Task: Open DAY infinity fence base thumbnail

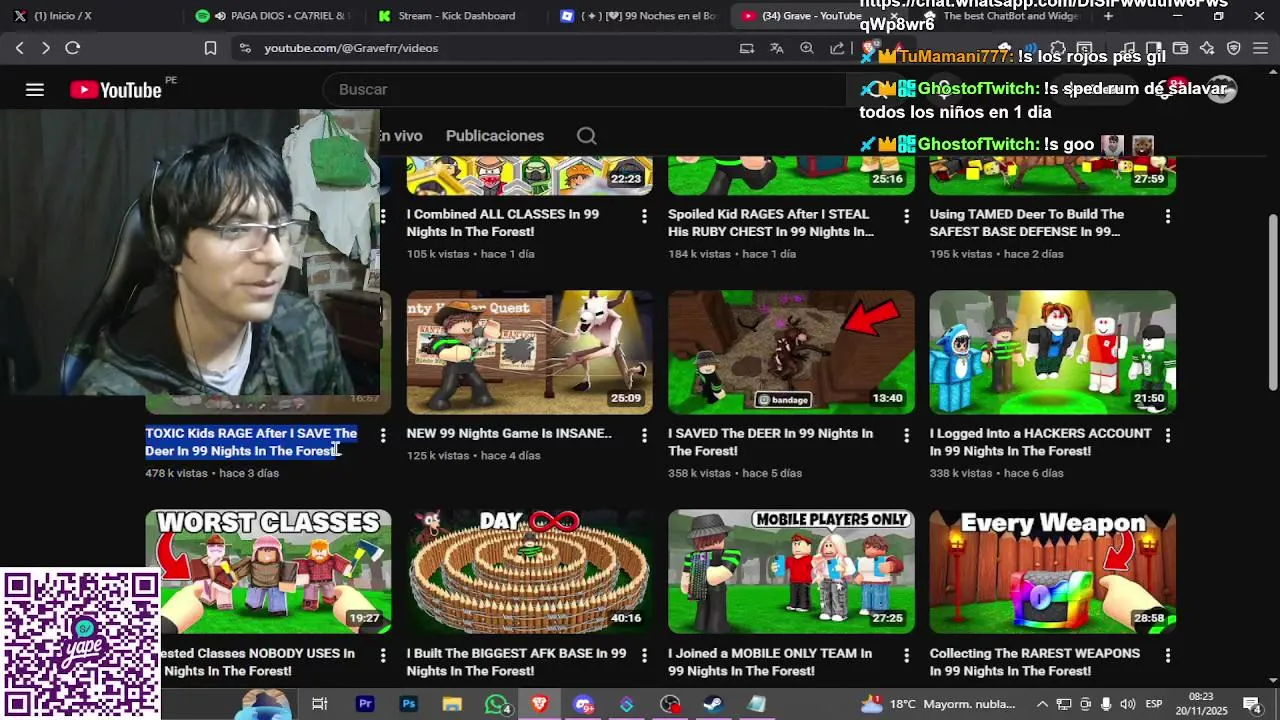Action: pos(529,572)
